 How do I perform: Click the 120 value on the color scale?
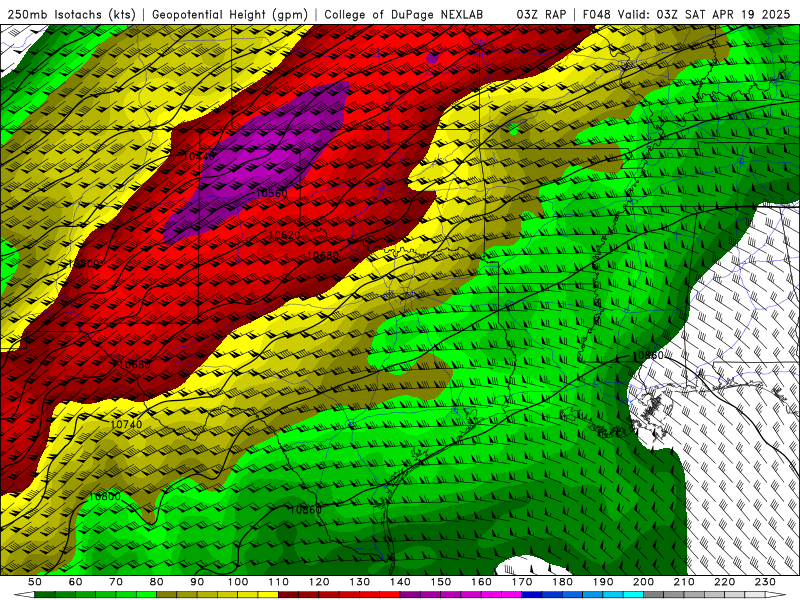pos(319,582)
